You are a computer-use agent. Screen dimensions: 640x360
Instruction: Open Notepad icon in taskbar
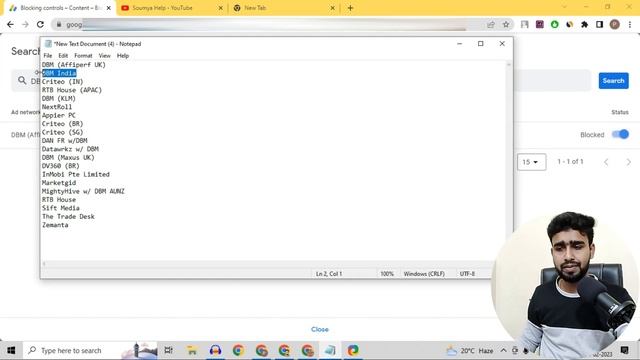click(x=330, y=351)
